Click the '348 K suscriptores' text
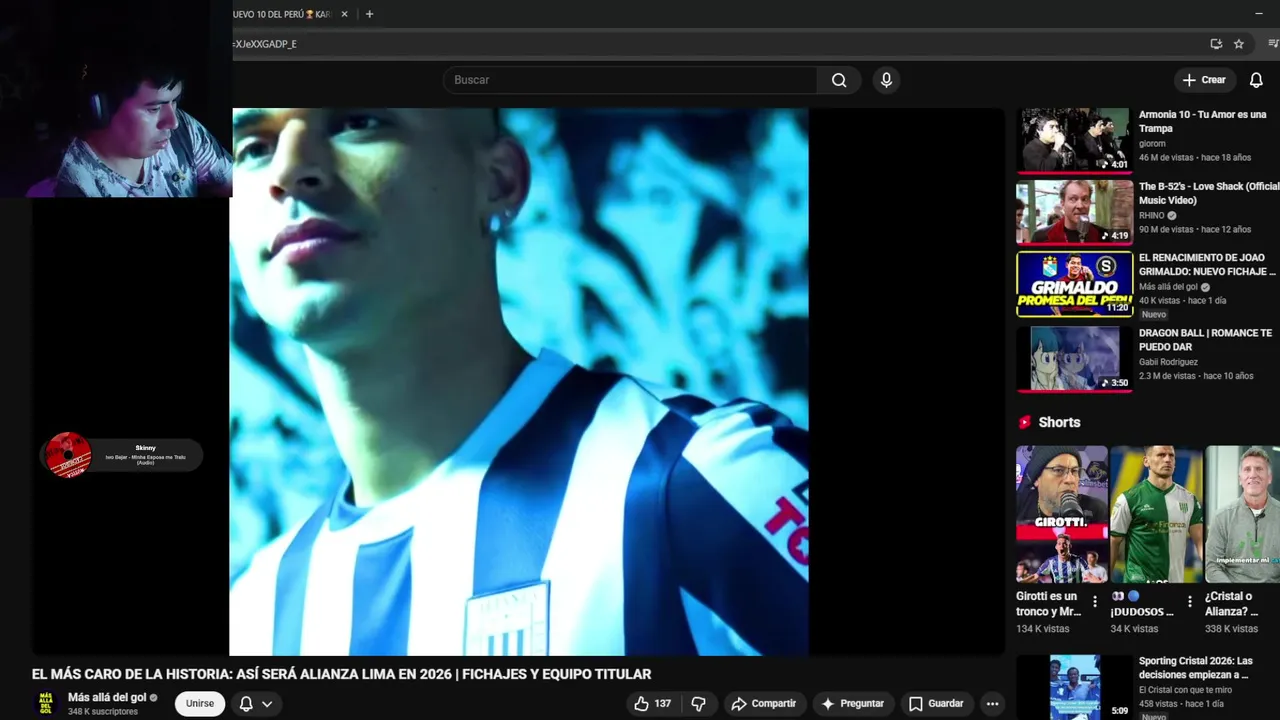The image size is (1280, 720). point(102,712)
